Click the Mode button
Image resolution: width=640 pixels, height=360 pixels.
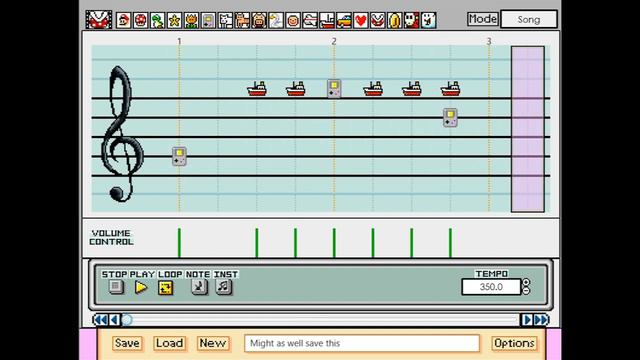482,19
